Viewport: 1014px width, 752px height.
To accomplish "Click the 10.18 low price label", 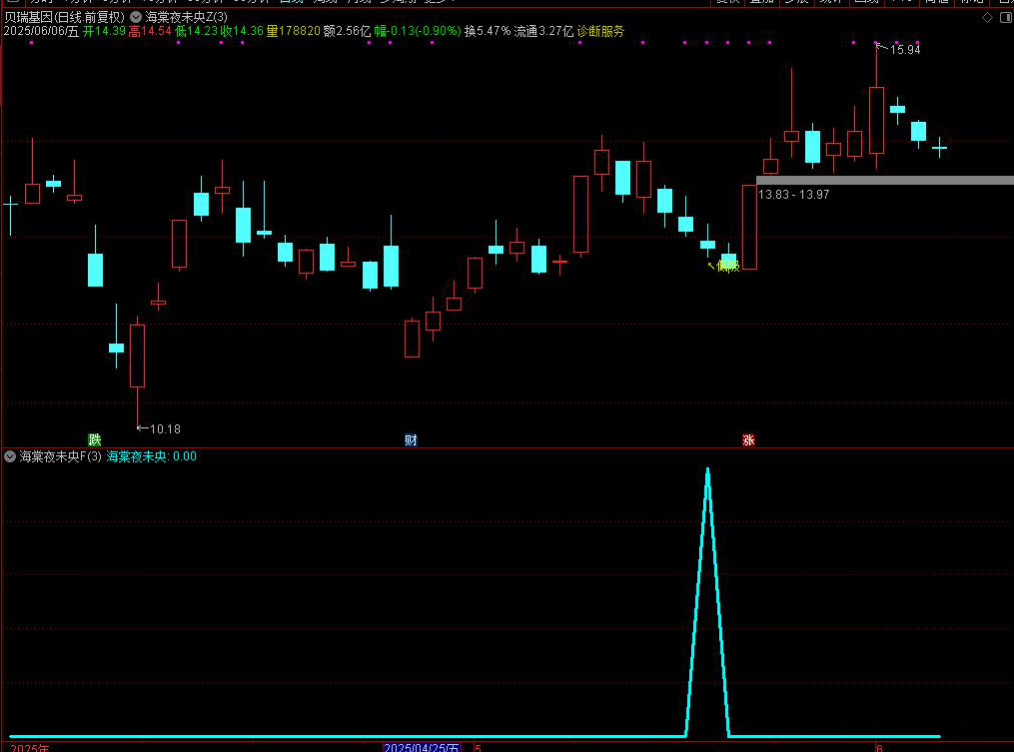I will pos(165,429).
